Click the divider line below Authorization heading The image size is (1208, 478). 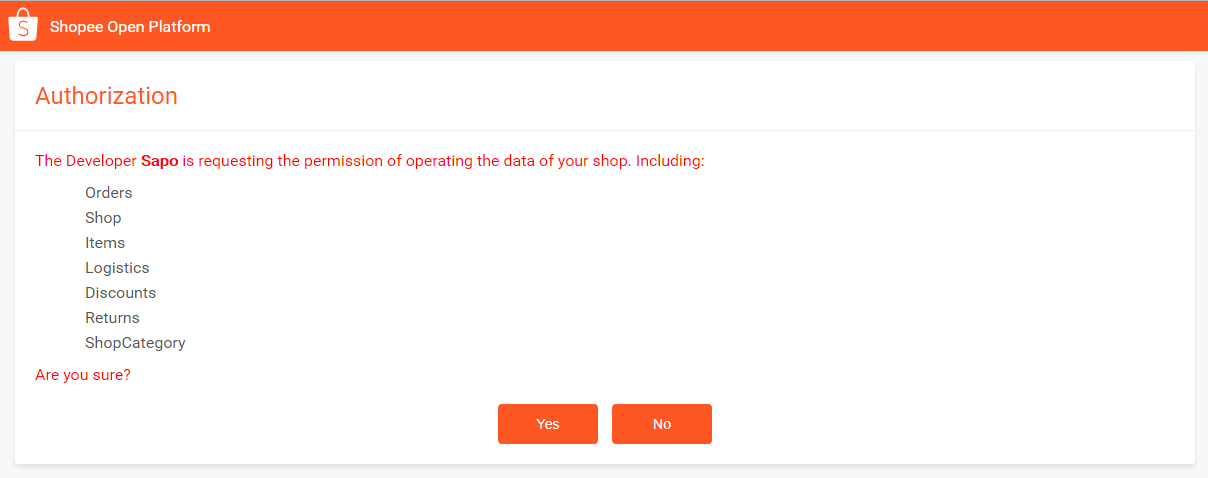coord(604,130)
